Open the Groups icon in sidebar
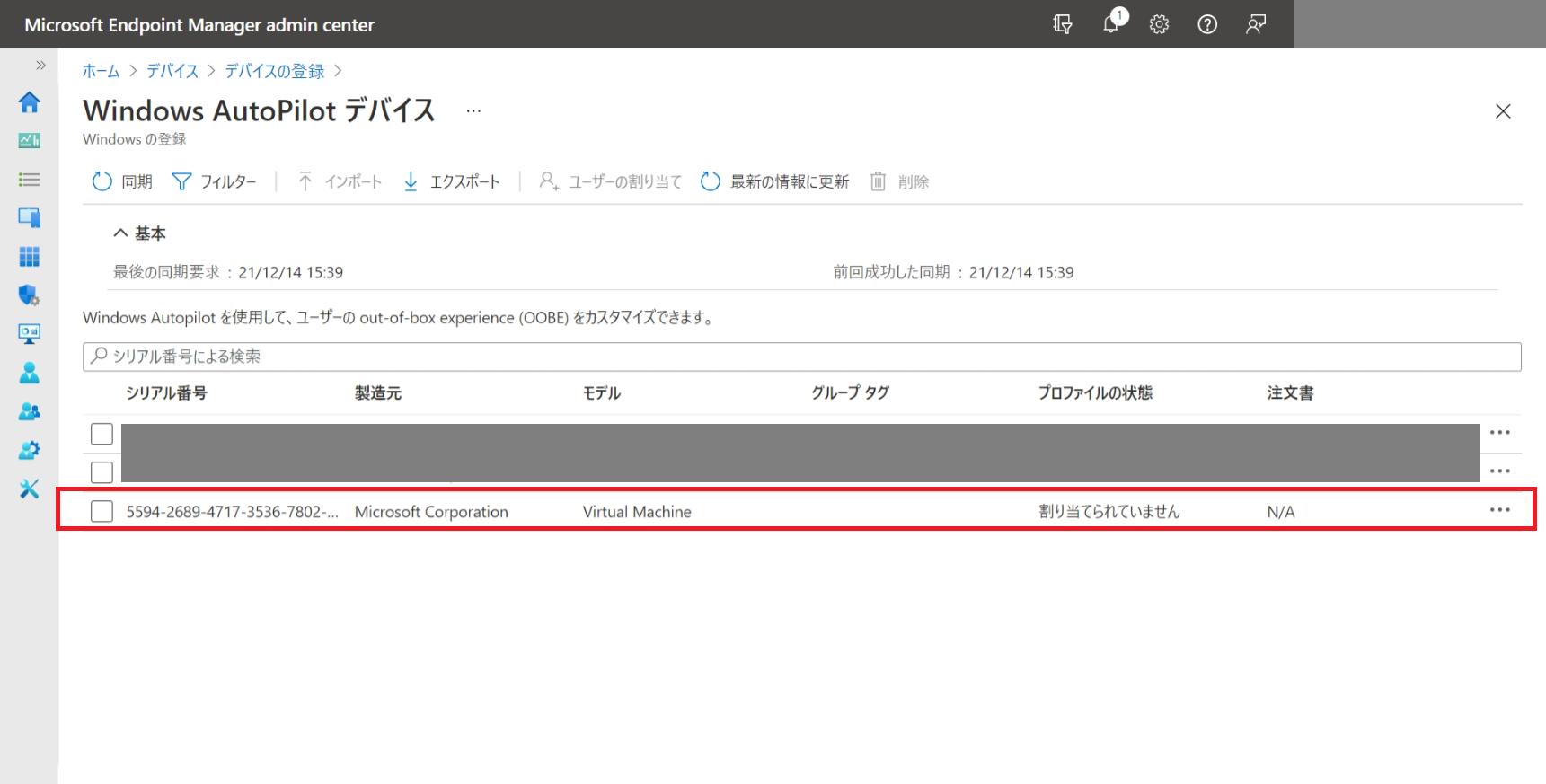This screenshot has height=784, width=1546. click(x=29, y=411)
